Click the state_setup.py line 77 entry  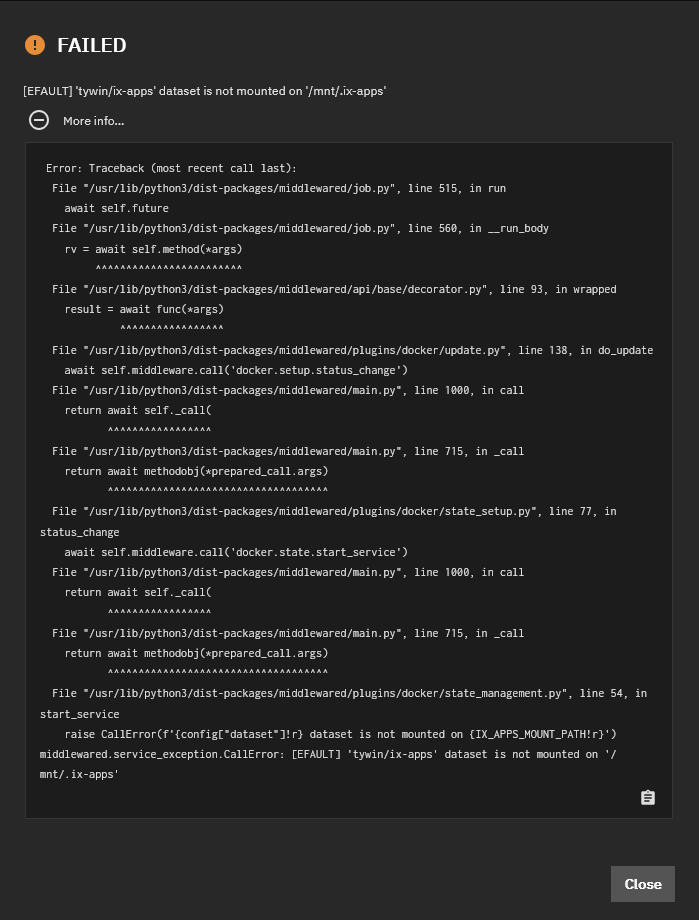[328, 522]
